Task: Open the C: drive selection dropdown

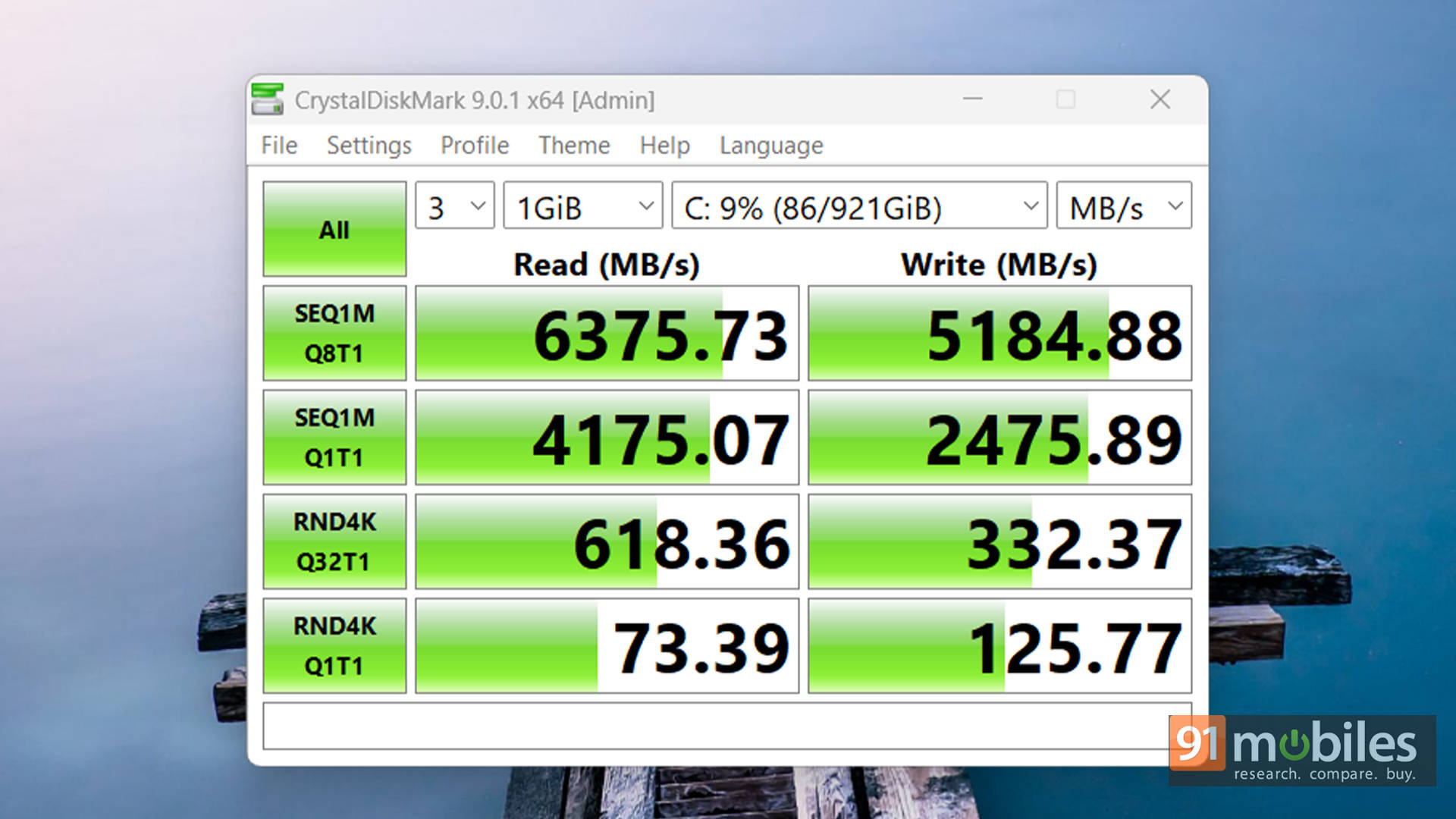Action: coord(859,206)
